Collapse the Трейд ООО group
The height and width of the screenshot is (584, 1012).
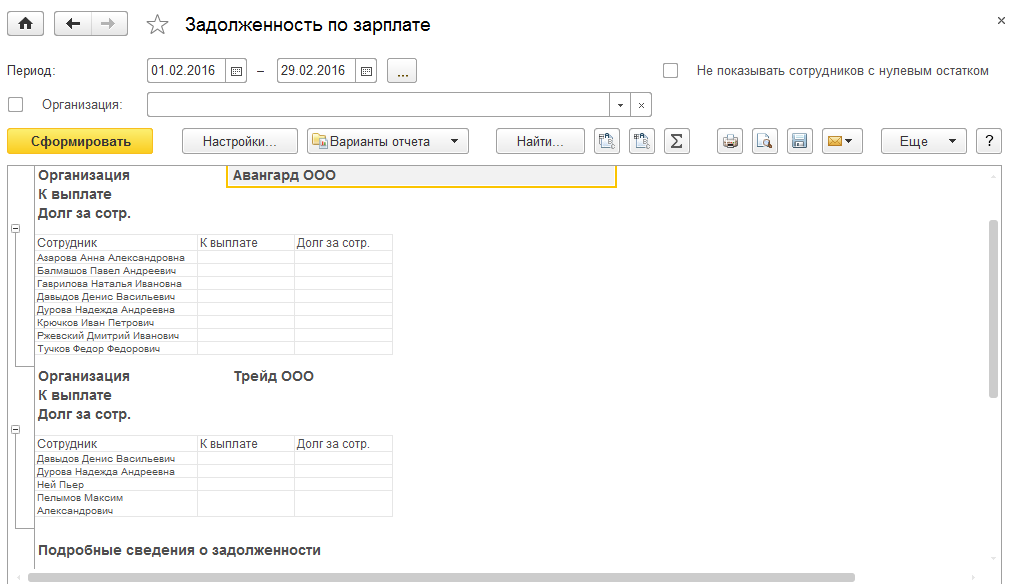coord(15,429)
